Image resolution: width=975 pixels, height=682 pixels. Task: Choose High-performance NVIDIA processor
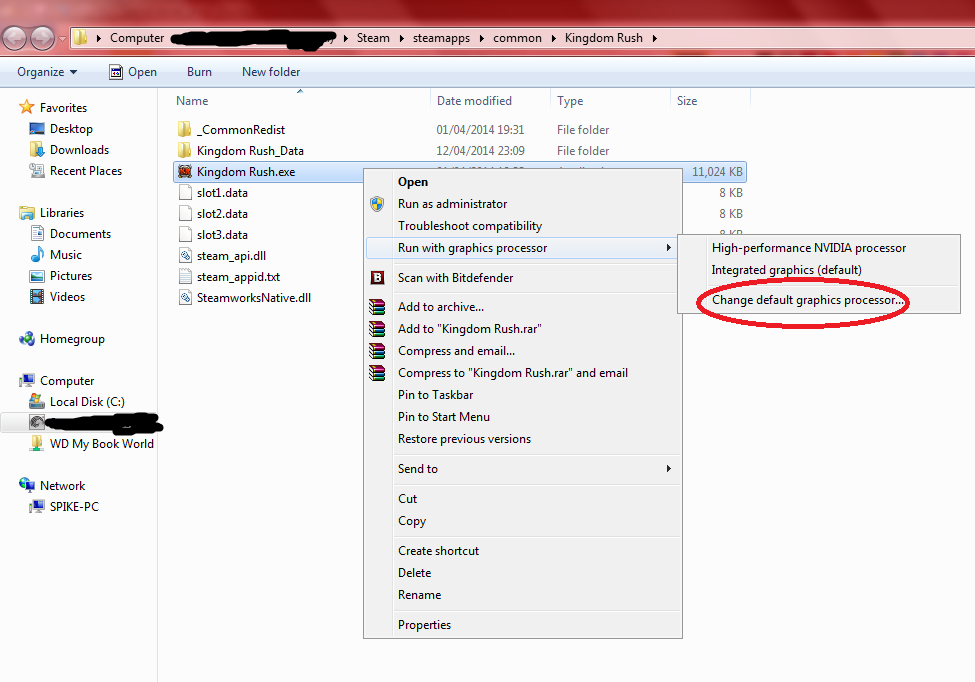(819, 248)
